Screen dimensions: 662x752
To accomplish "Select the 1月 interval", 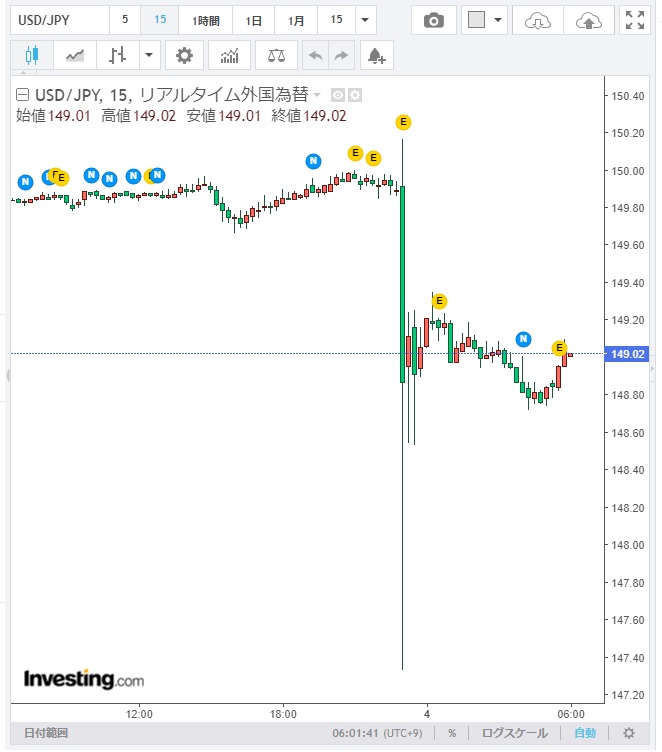I will click(296, 20).
